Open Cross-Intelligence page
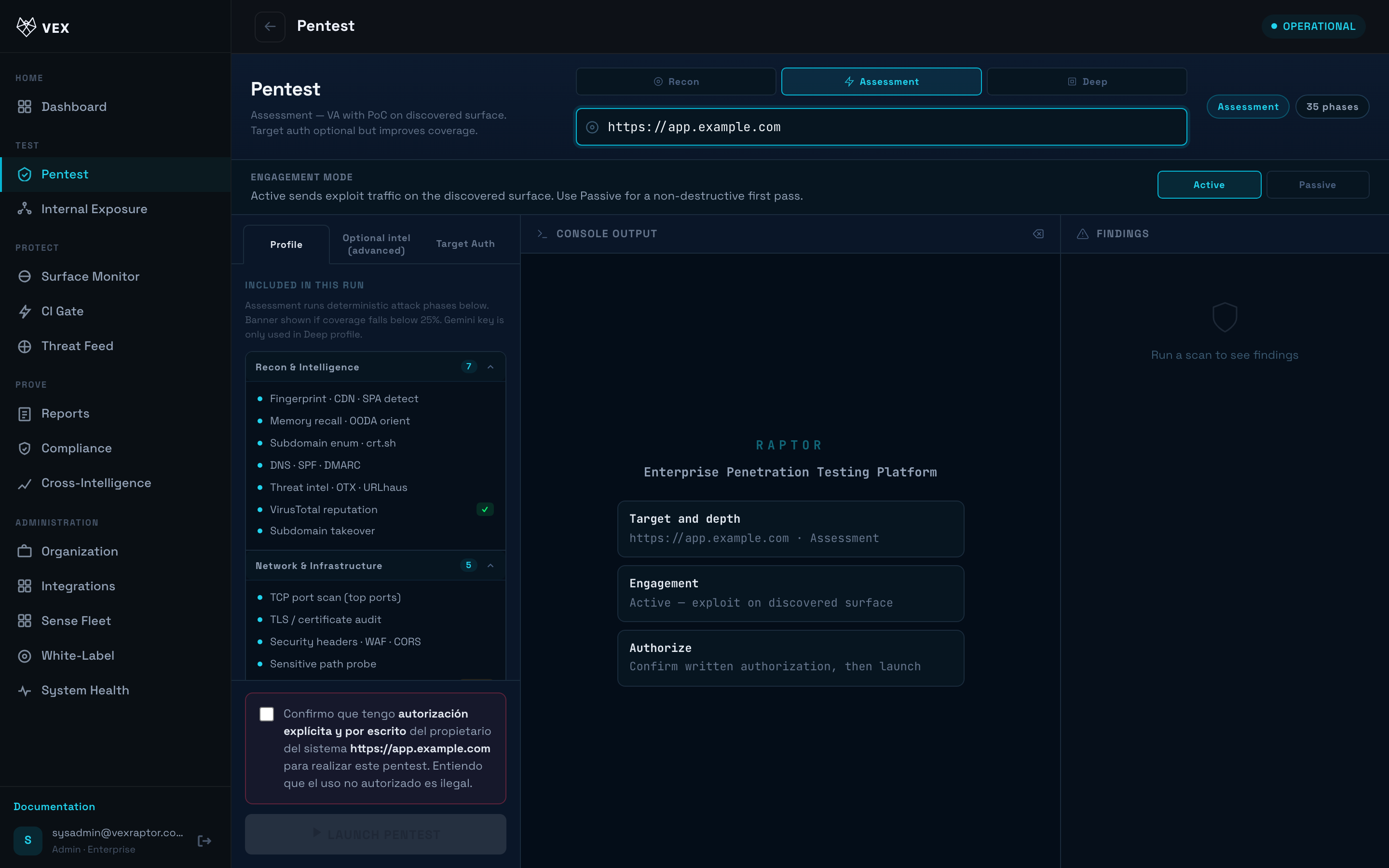The image size is (1389, 868). (115, 483)
